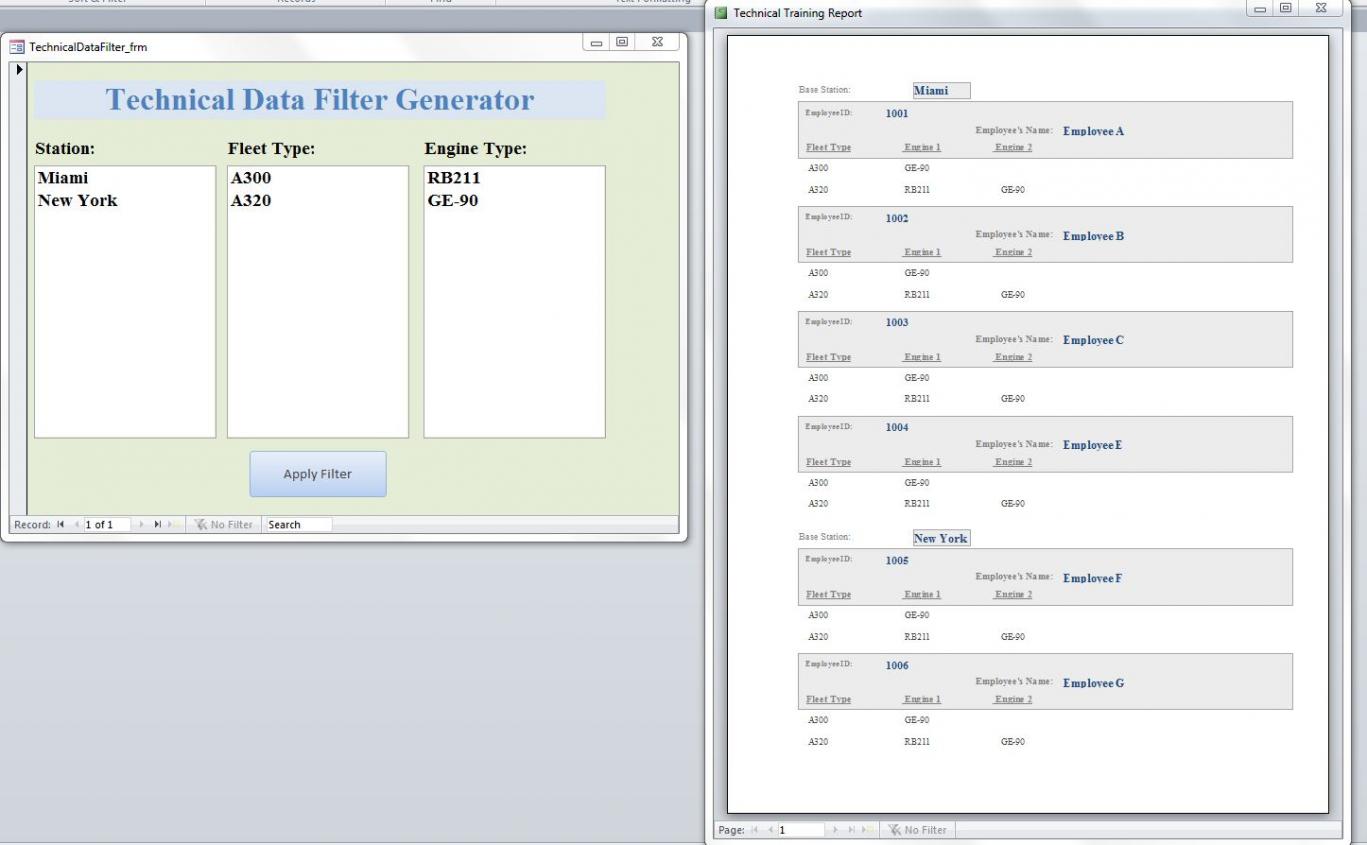Click the Apply Filter button
Viewport: 1367px width, 845px height.
click(x=318, y=474)
